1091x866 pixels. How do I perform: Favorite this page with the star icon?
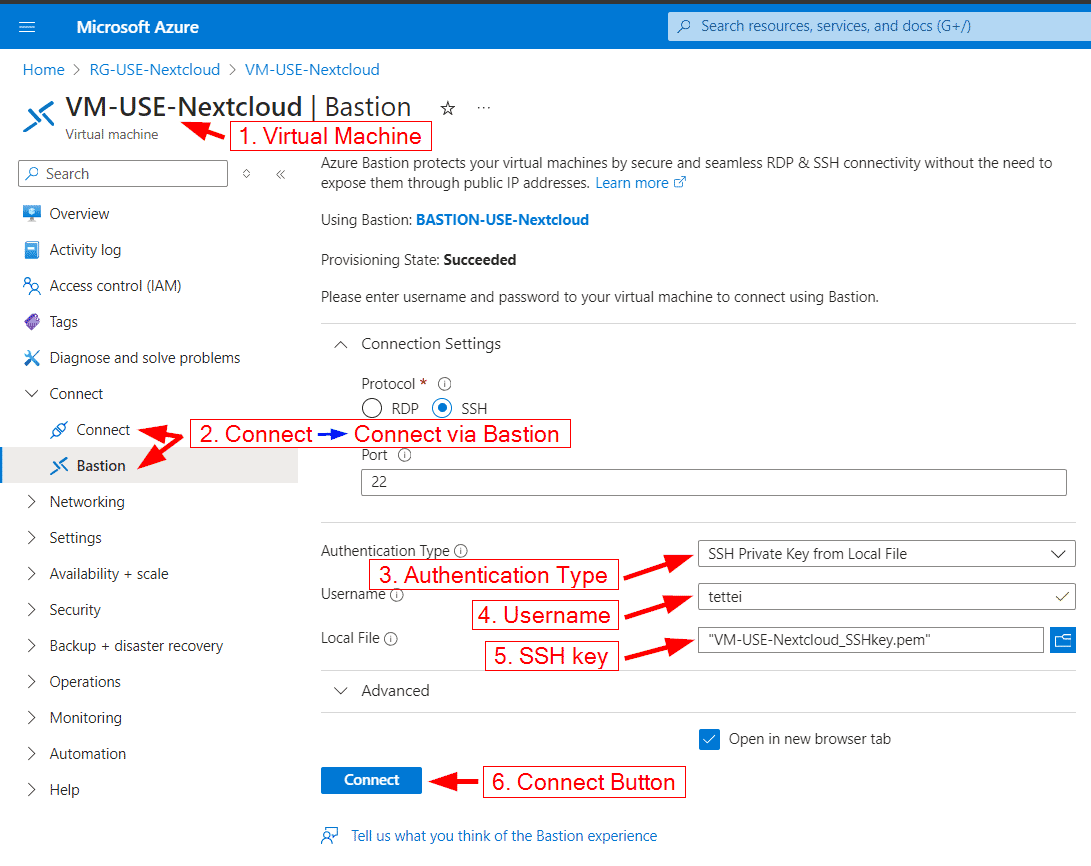coord(447,109)
